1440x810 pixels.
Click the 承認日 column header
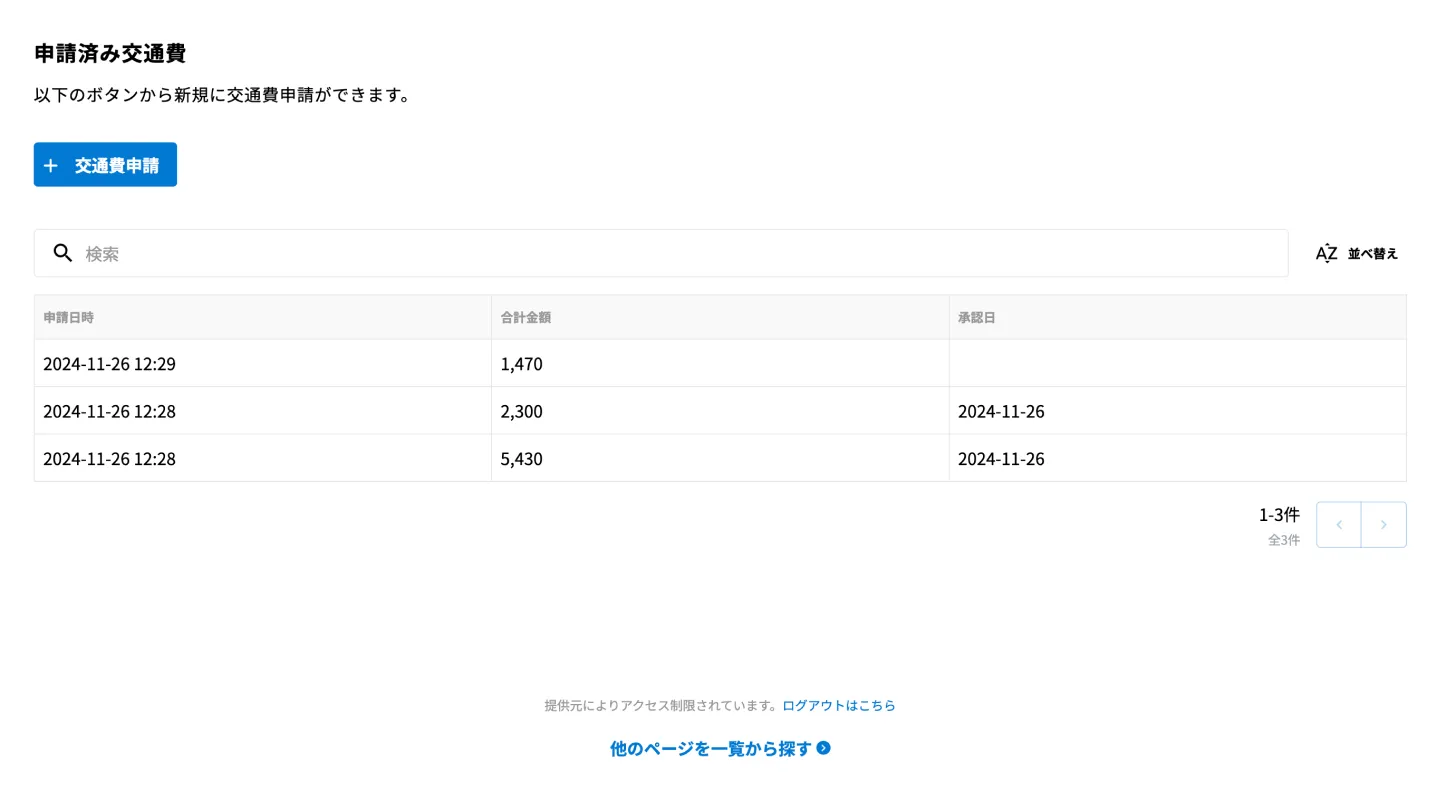976,318
